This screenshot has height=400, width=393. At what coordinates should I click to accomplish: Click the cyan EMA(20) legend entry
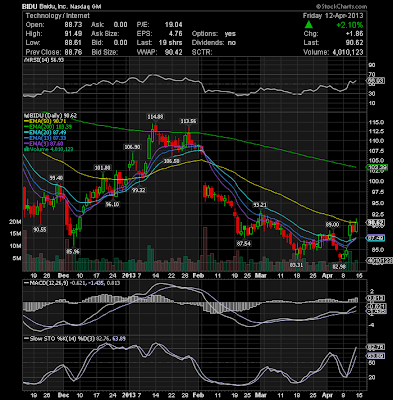point(45,133)
